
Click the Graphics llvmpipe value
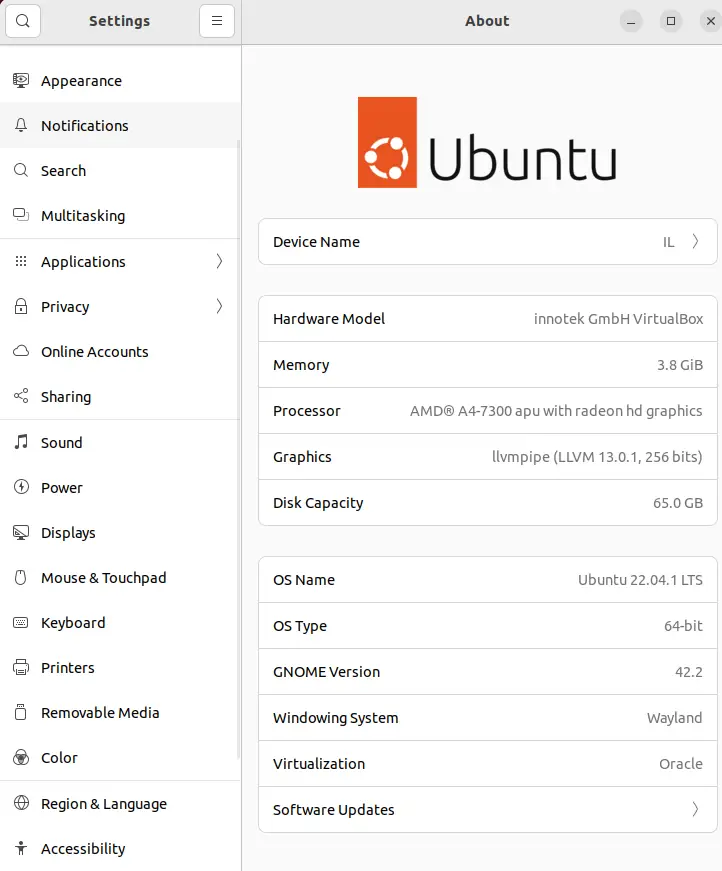597,457
